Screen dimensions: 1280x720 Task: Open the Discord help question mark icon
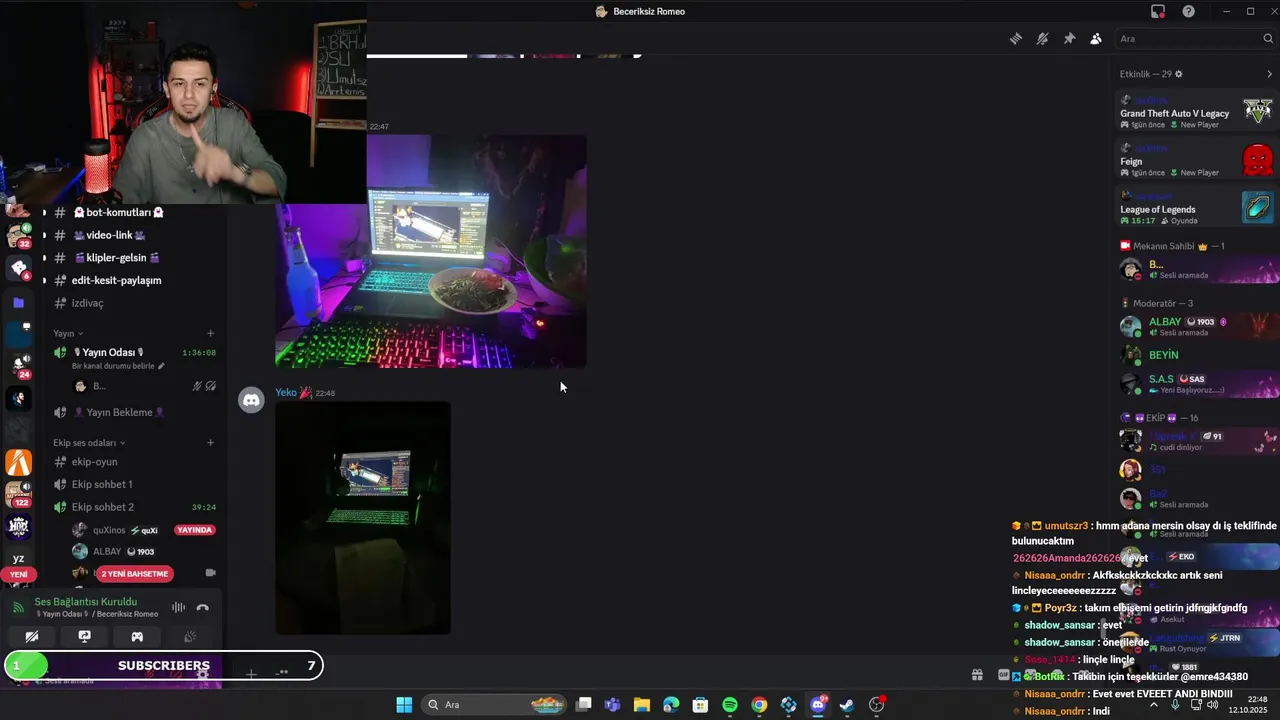tap(1188, 12)
